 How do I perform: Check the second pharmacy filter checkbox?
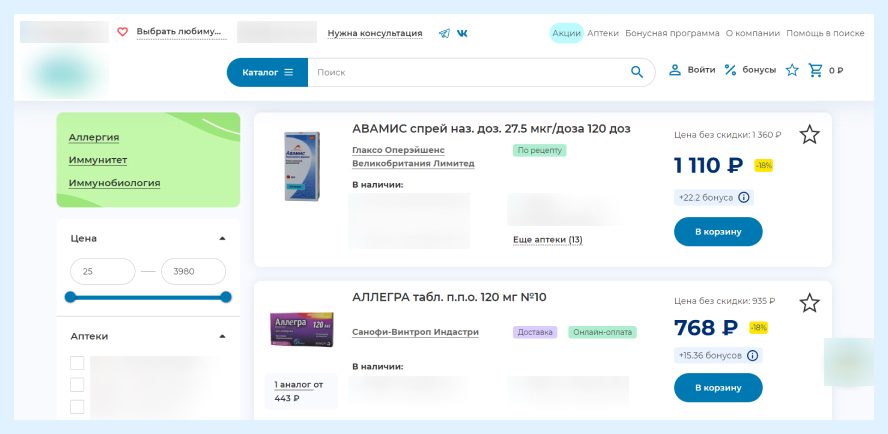point(77,385)
